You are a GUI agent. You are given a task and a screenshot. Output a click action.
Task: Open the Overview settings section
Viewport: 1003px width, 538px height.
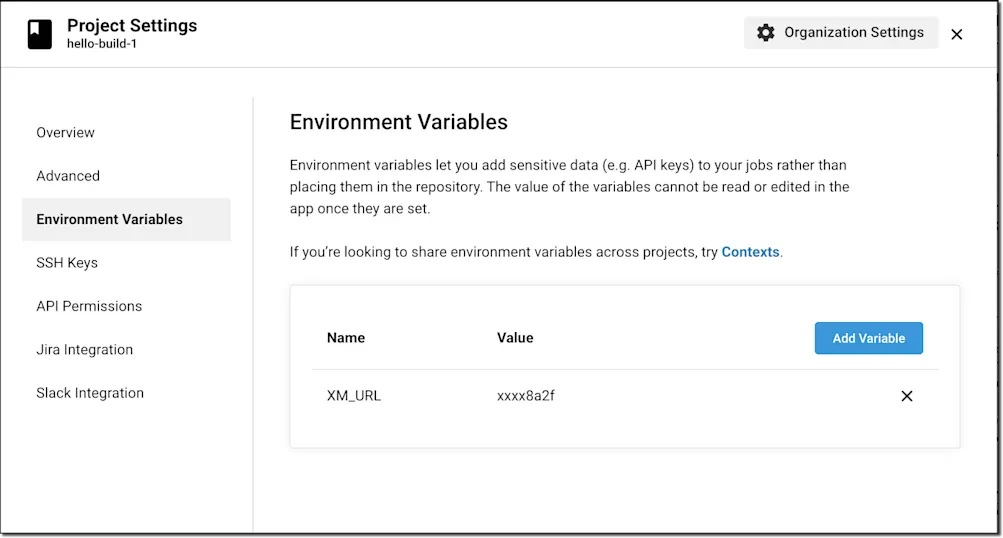(66, 133)
